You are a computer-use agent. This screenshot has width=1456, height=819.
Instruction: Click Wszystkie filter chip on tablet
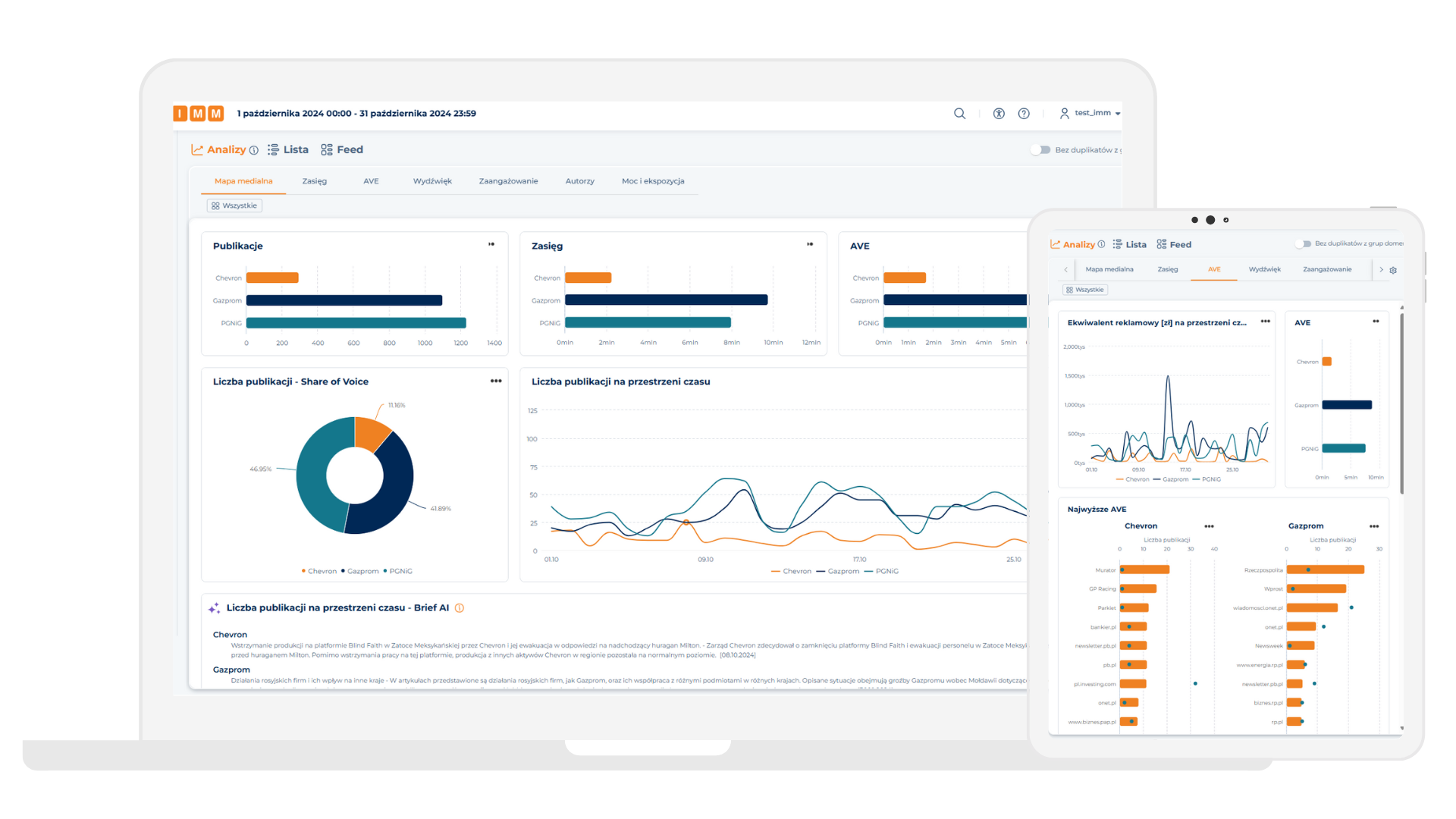point(1085,290)
